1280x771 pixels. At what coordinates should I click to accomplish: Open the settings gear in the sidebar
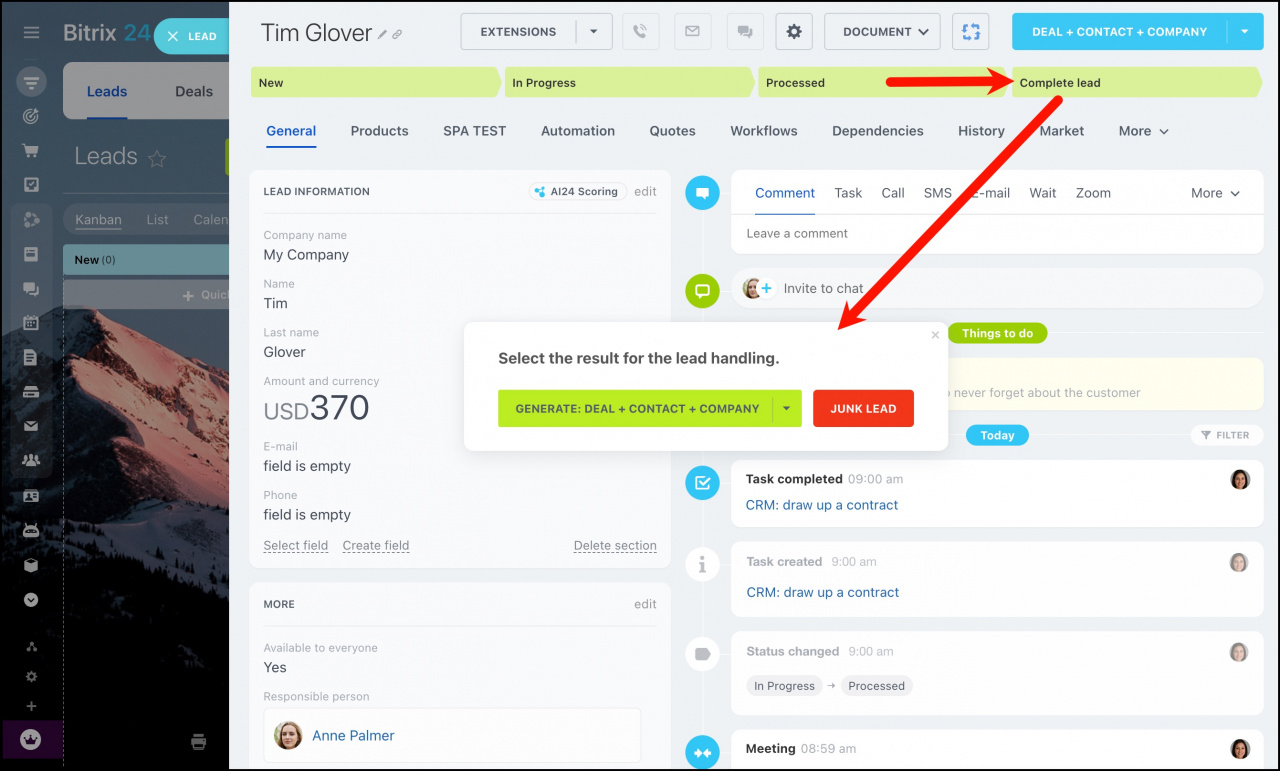point(31,676)
